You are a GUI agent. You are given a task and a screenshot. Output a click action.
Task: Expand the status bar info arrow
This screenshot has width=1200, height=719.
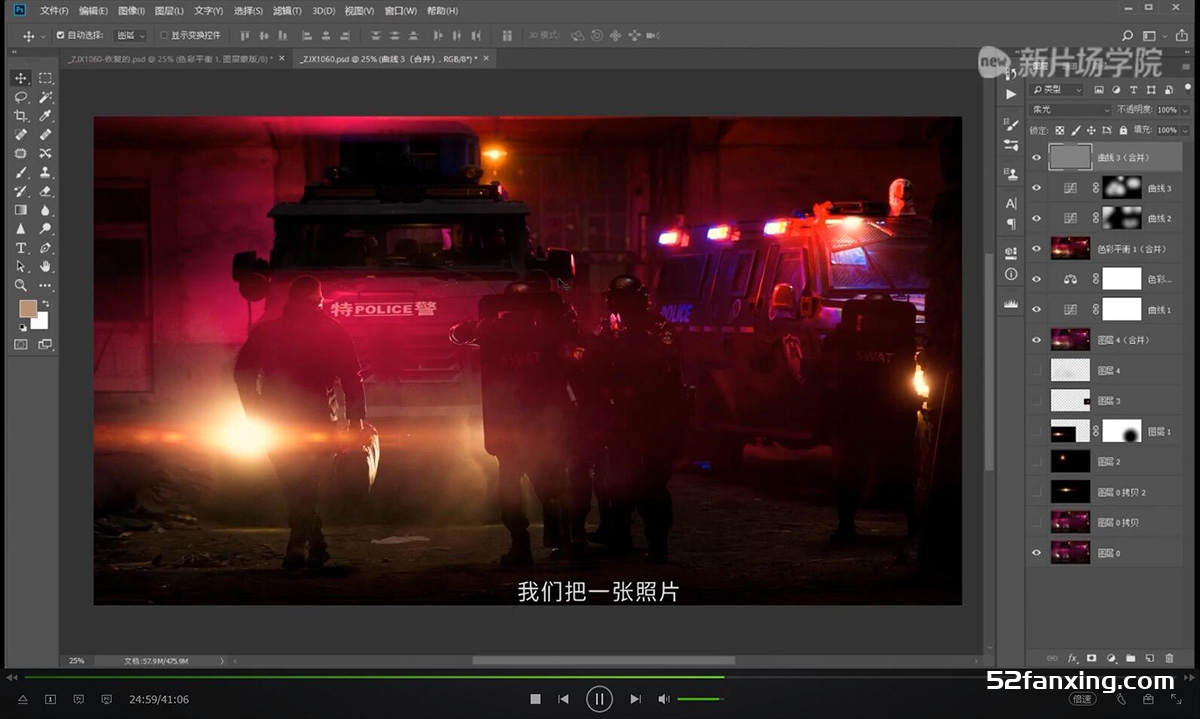click(x=222, y=661)
